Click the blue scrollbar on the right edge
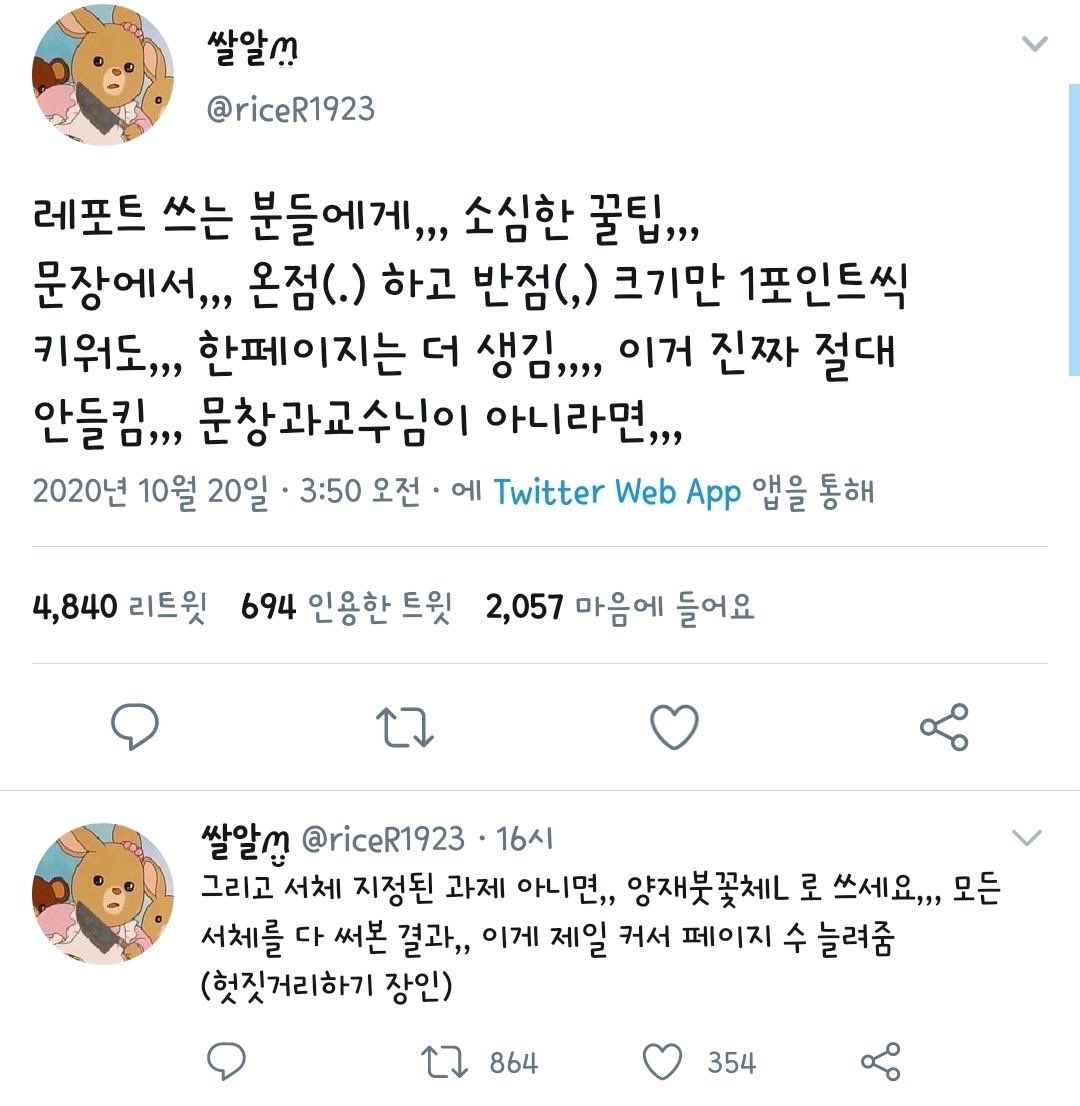The height and width of the screenshot is (1106, 1080). coord(1074,230)
